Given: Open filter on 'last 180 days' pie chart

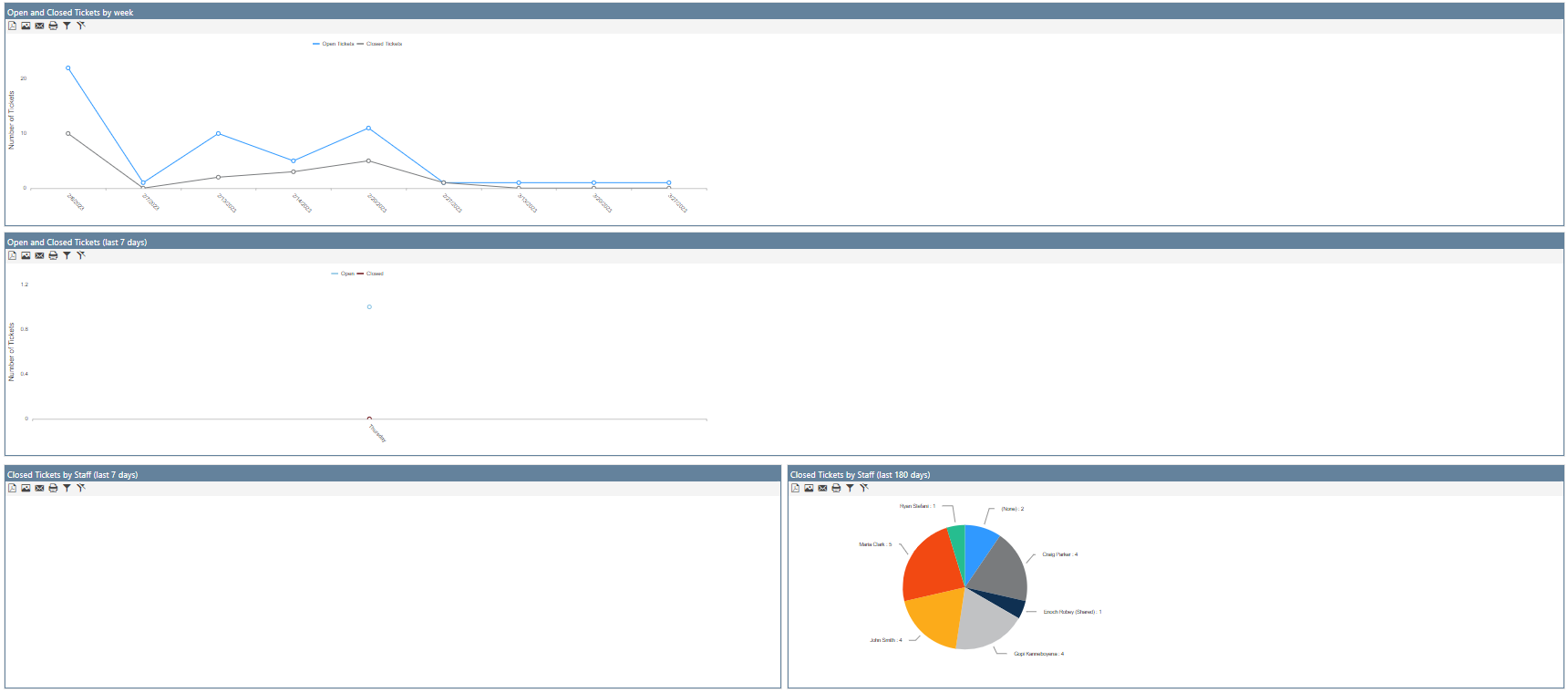Looking at the screenshot, I should tap(850, 488).
